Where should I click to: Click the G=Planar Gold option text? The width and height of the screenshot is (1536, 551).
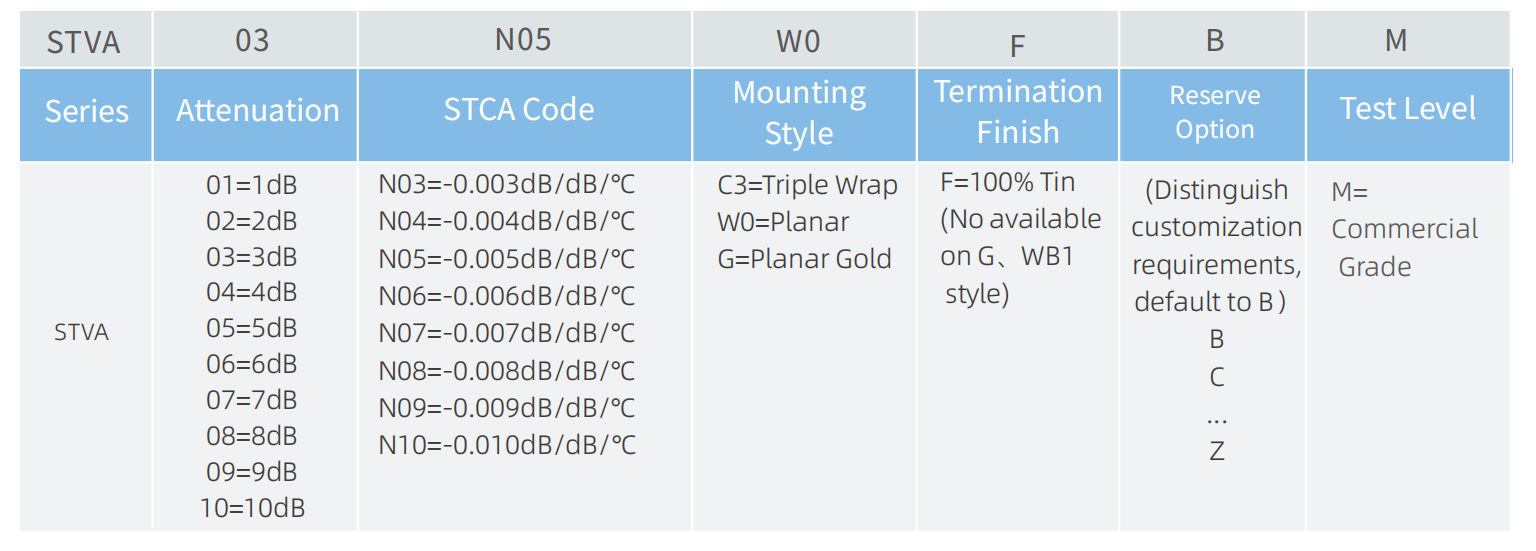pyautogui.click(x=804, y=259)
